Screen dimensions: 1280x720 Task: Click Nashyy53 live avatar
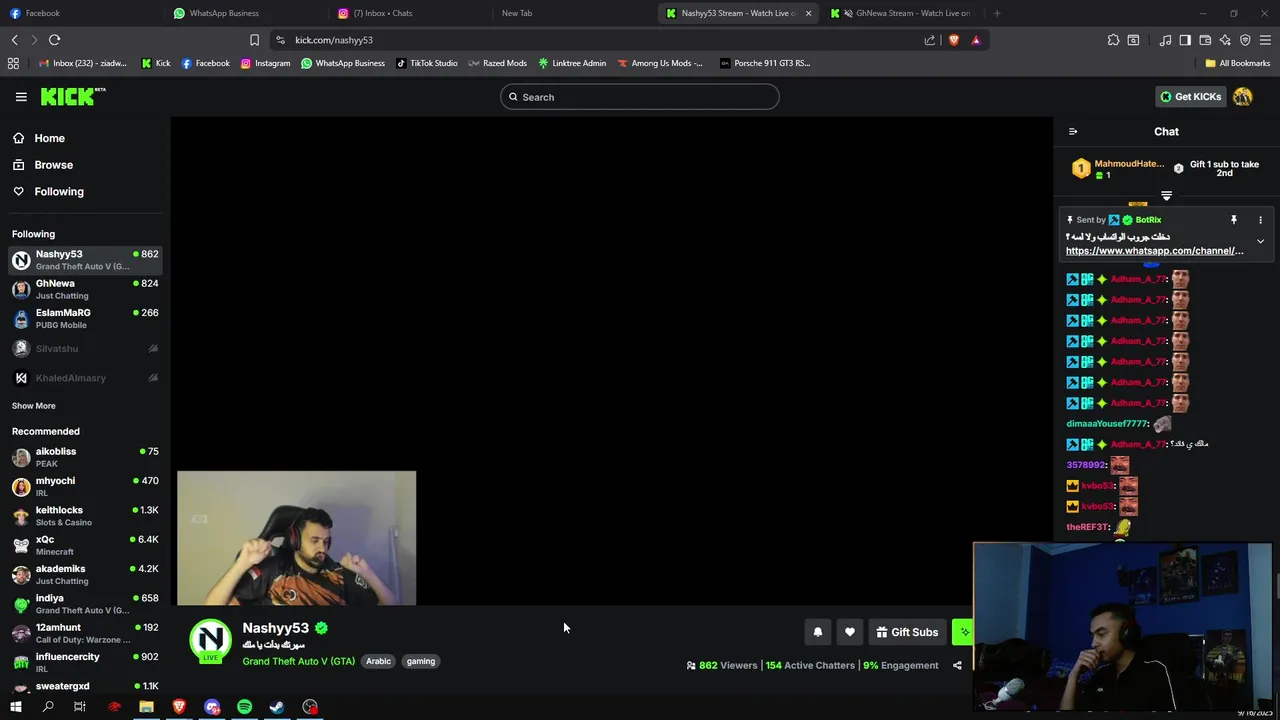point(210,641)
